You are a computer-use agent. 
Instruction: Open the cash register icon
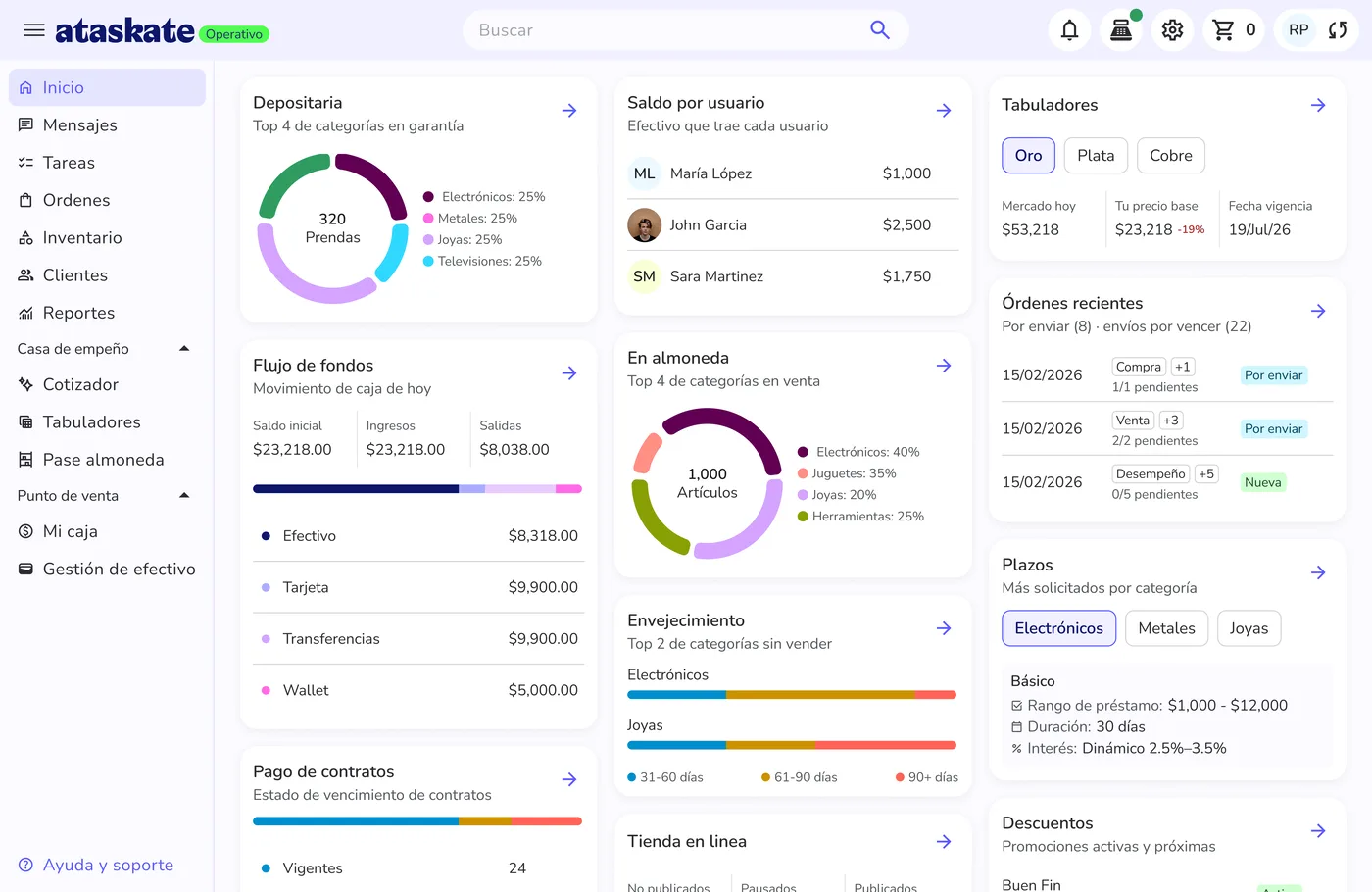pyautogui.click(x=1121, y=30)
